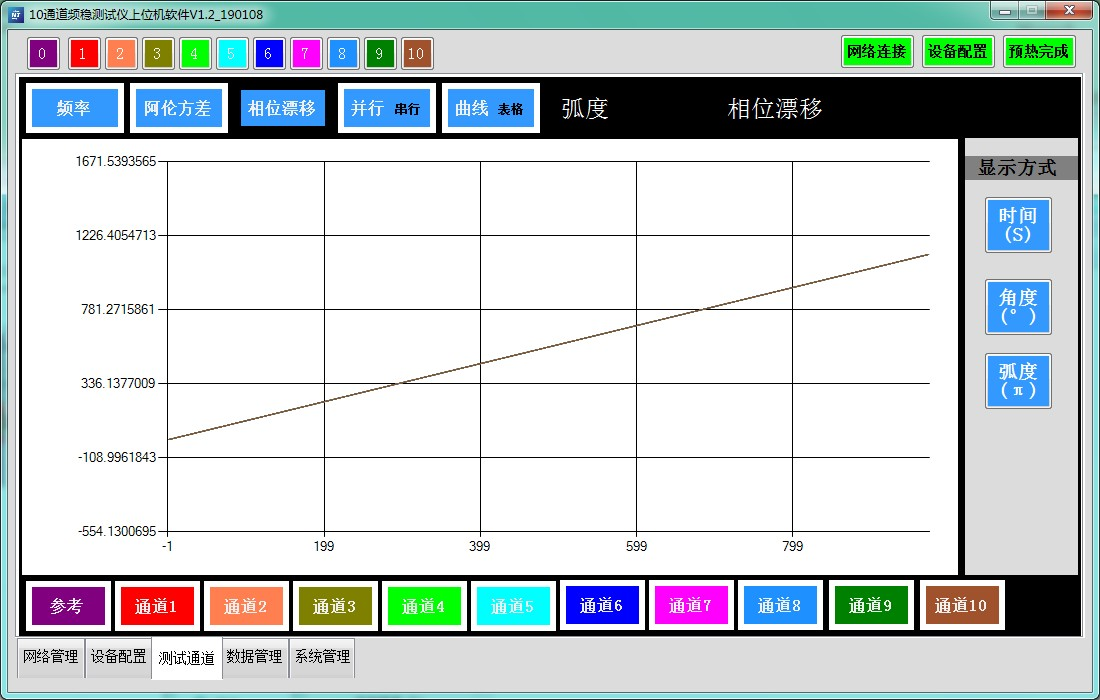
Task: Click the blue channel 6 indicator square
Action: 268,54
